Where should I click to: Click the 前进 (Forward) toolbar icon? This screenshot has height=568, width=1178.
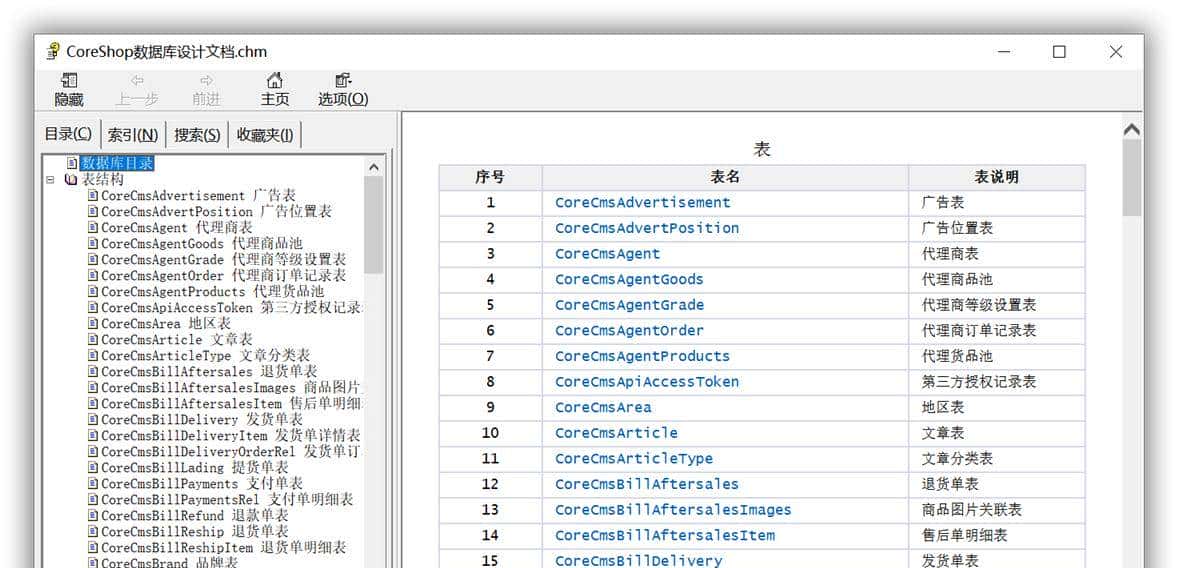206,80
